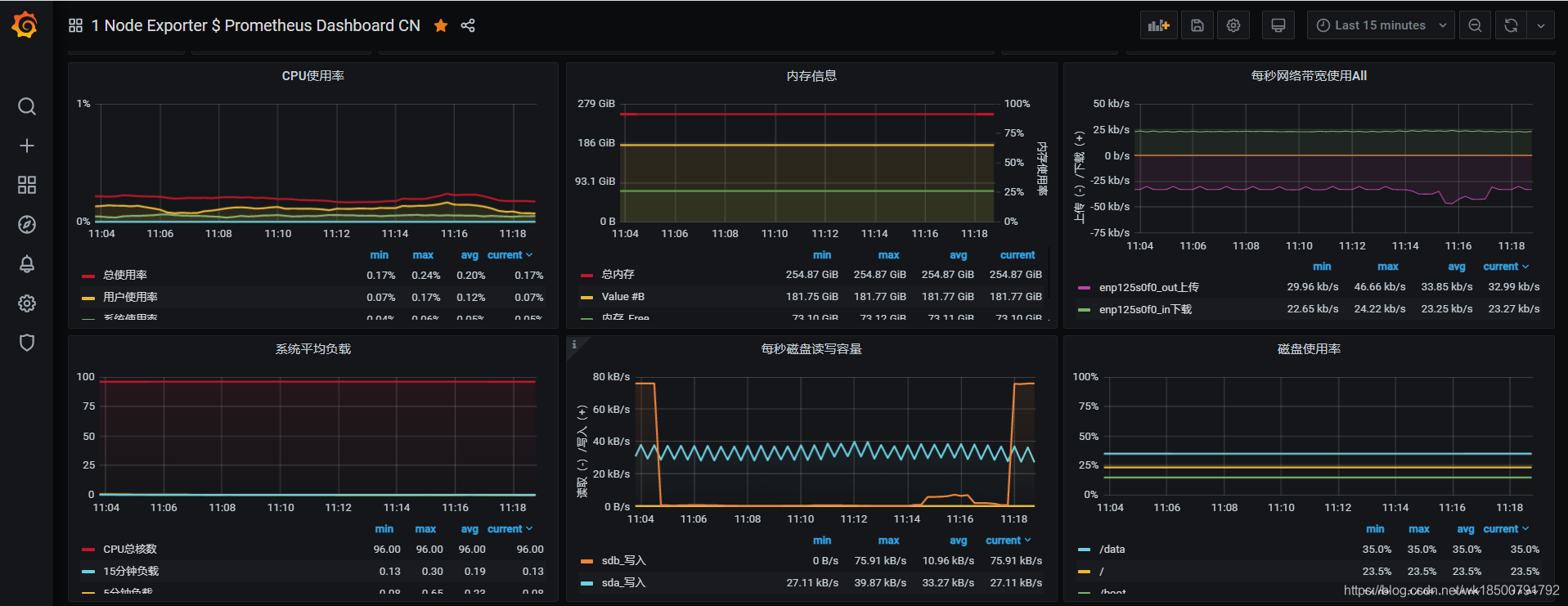Change color of sdb_写入 orange swatch
The width and height of the screenshot is (1568, 606).
pyautogui.click(x=586, y=562)
